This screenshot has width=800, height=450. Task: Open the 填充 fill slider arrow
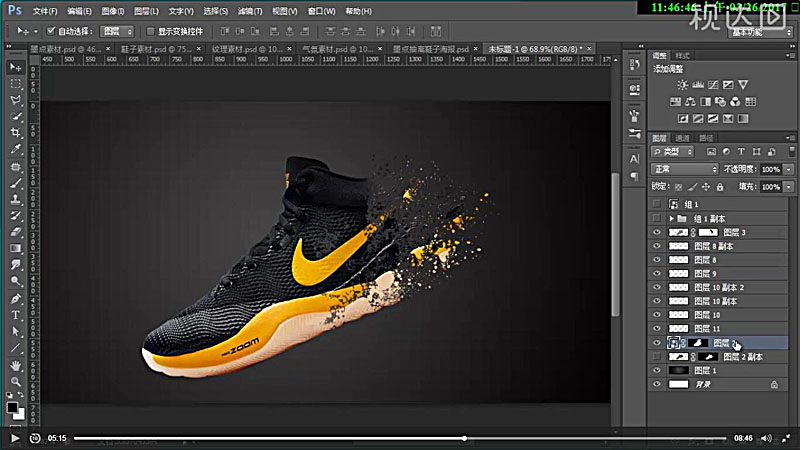[x=789, y=187]
